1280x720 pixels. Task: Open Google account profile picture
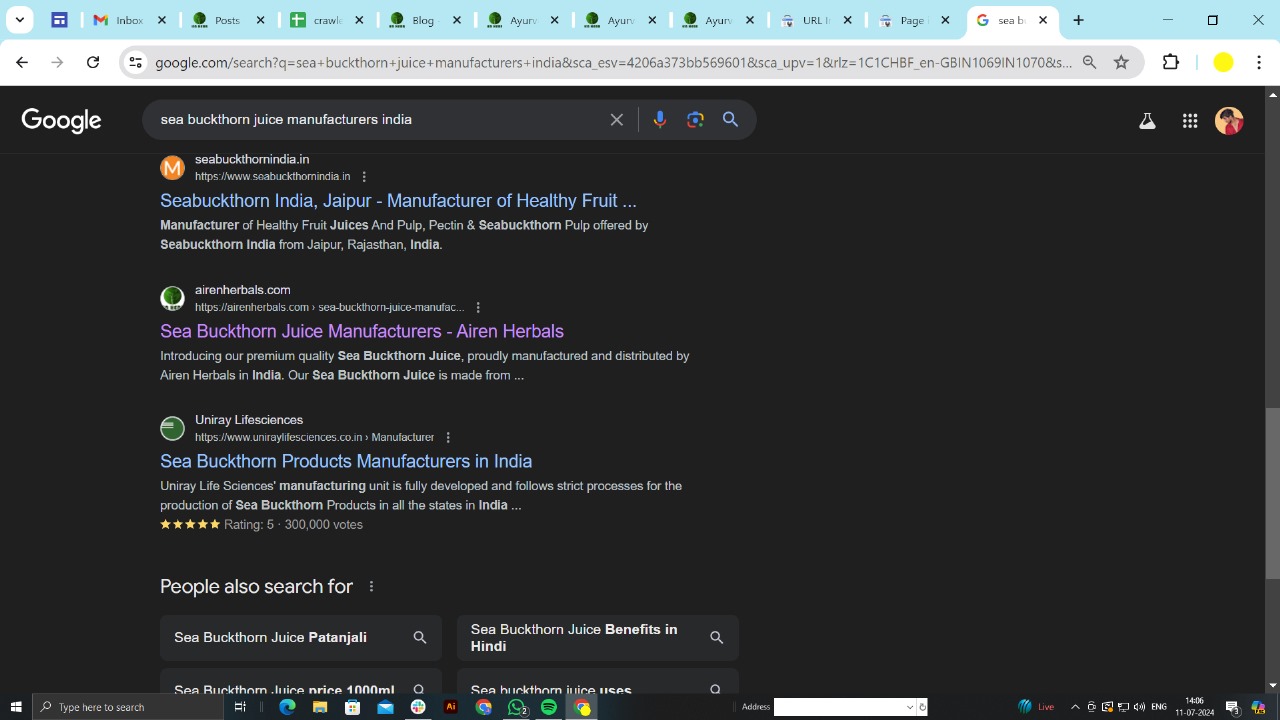tap(1229, 121)
